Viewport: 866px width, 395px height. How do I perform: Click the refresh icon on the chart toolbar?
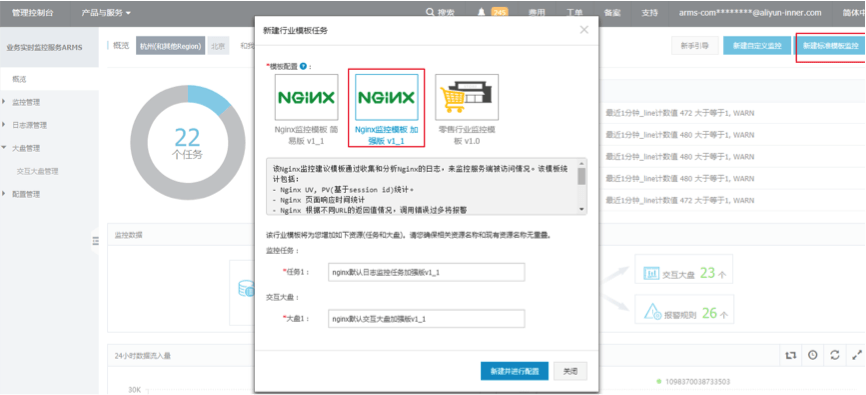point(835,355)
